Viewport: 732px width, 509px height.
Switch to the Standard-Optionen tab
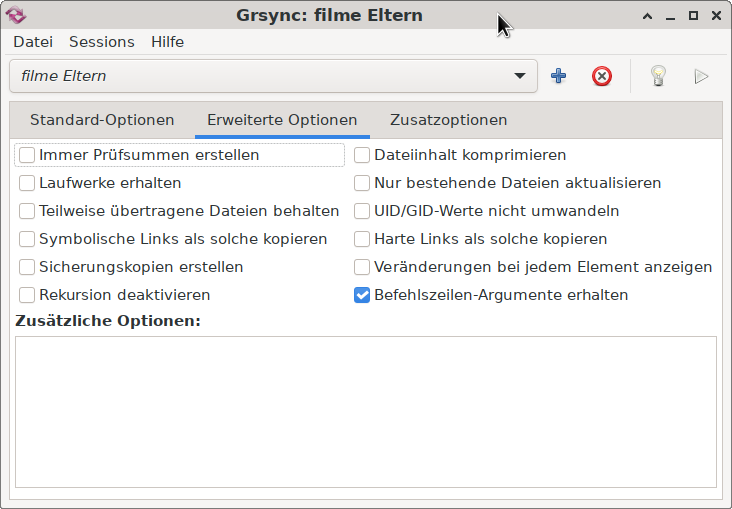[102, 120]
